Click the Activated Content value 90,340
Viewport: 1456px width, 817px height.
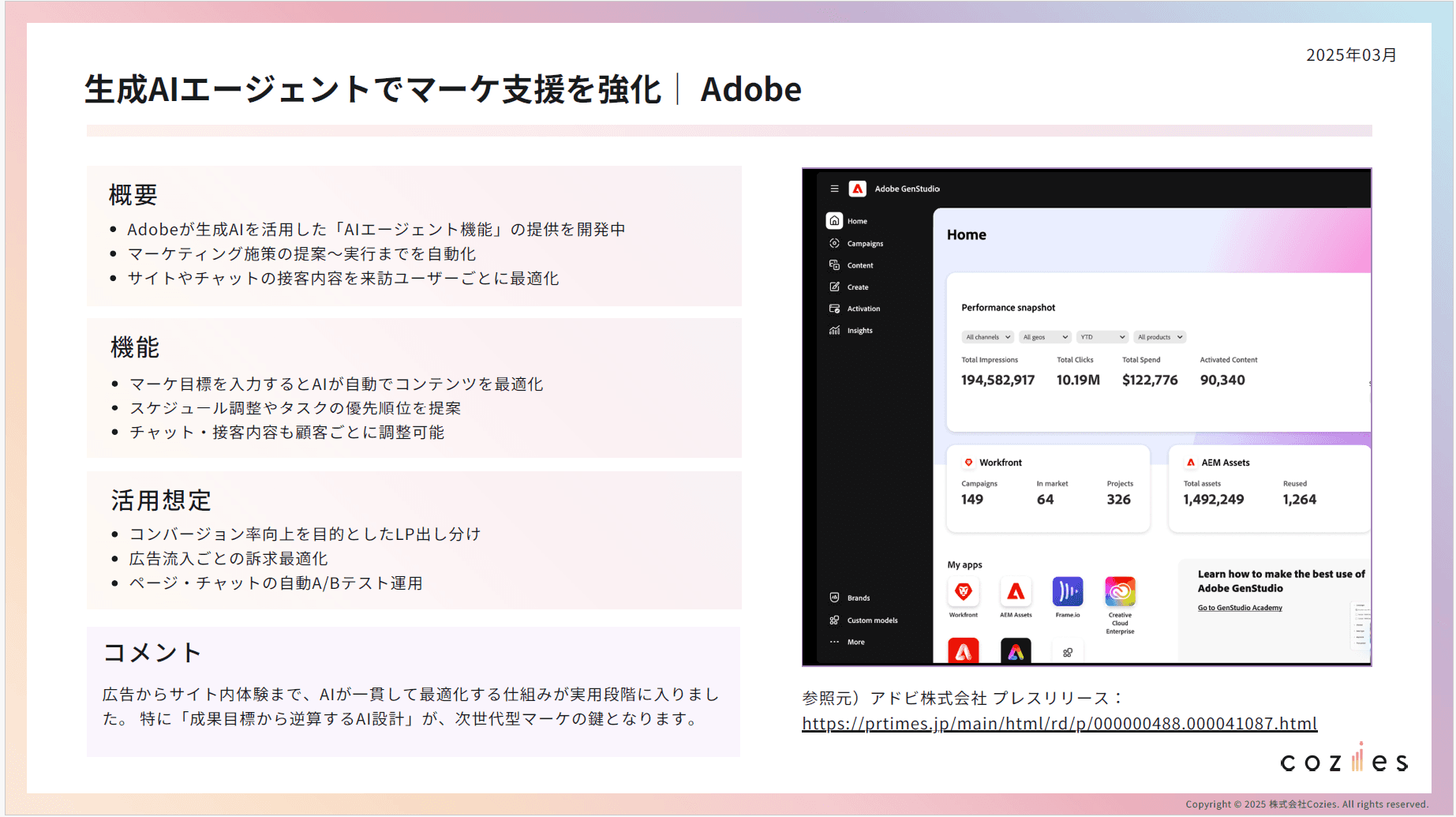pyautogui.click(x=1222, y=380)
